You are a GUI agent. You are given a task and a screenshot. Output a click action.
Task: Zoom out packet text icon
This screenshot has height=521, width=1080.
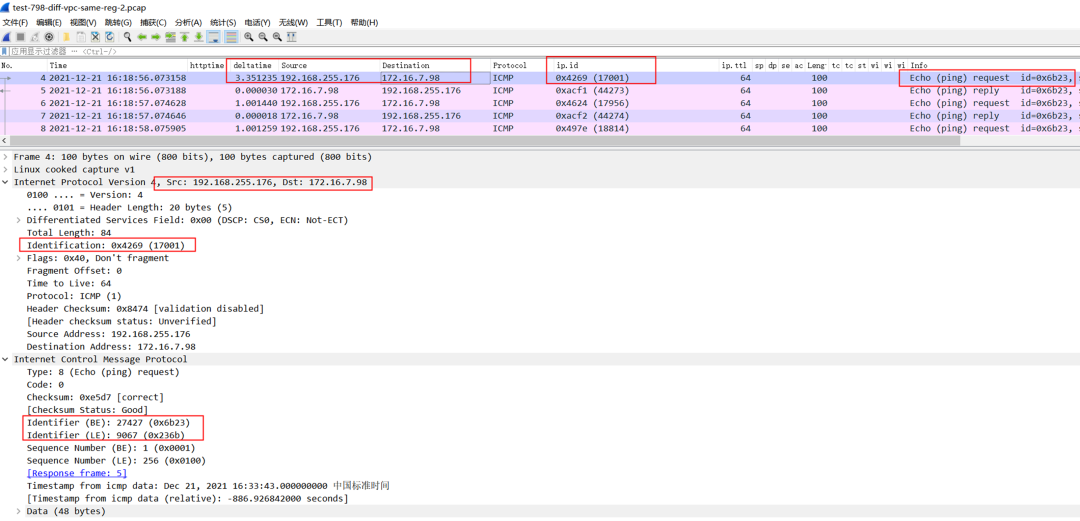(x=263, y=37)
